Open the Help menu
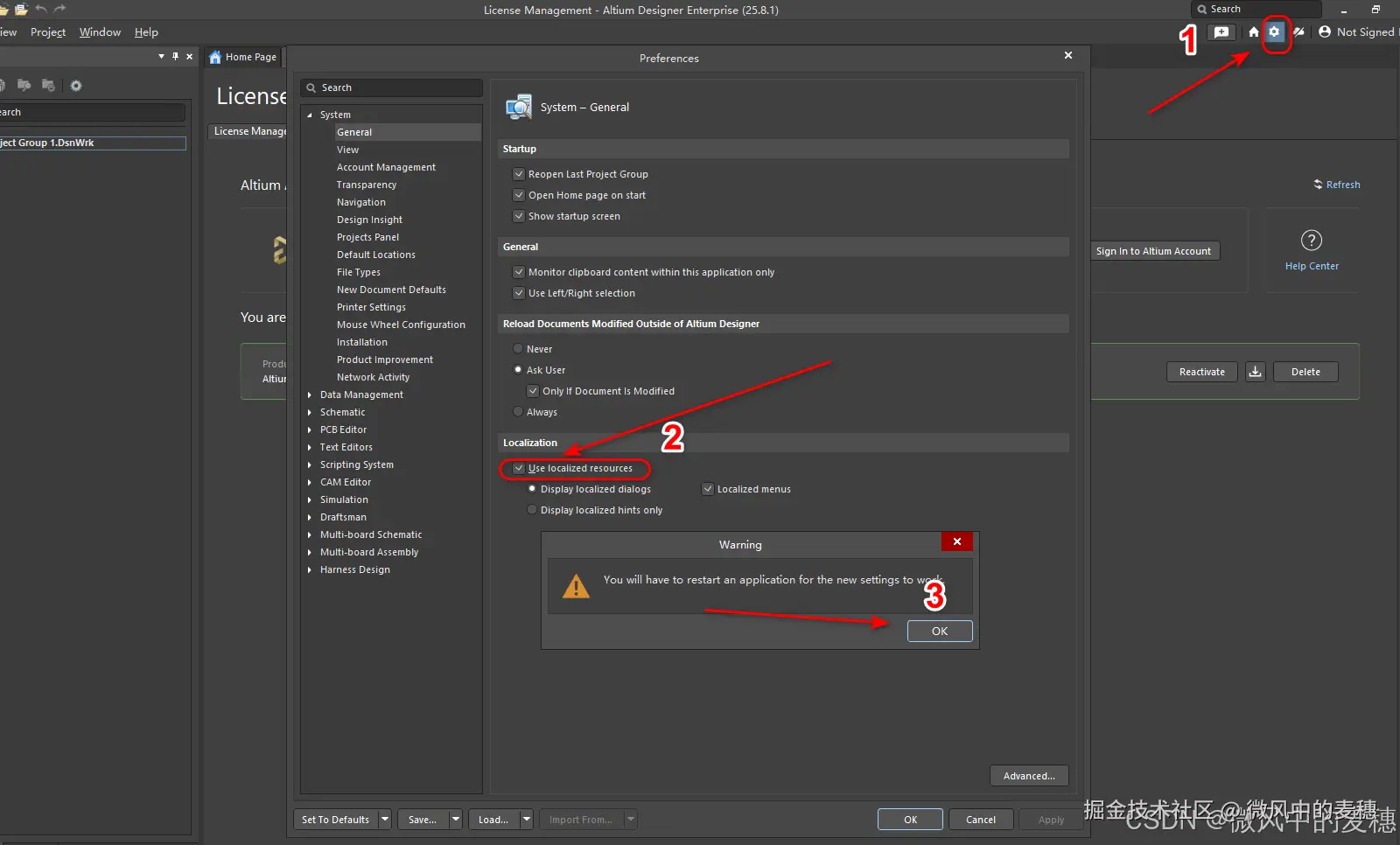This screenshot has width=1400, height=845. 146,32
